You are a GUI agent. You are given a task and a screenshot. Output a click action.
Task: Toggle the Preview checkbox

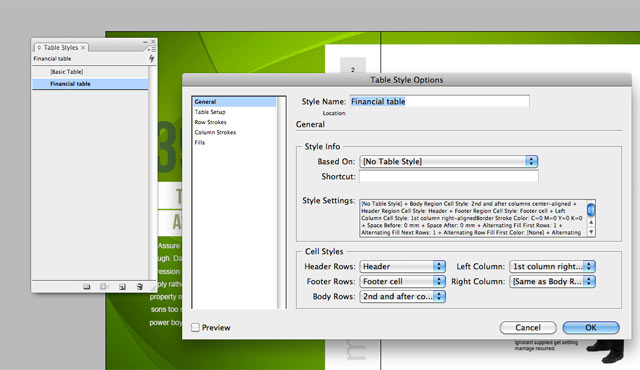coord(196,327)
